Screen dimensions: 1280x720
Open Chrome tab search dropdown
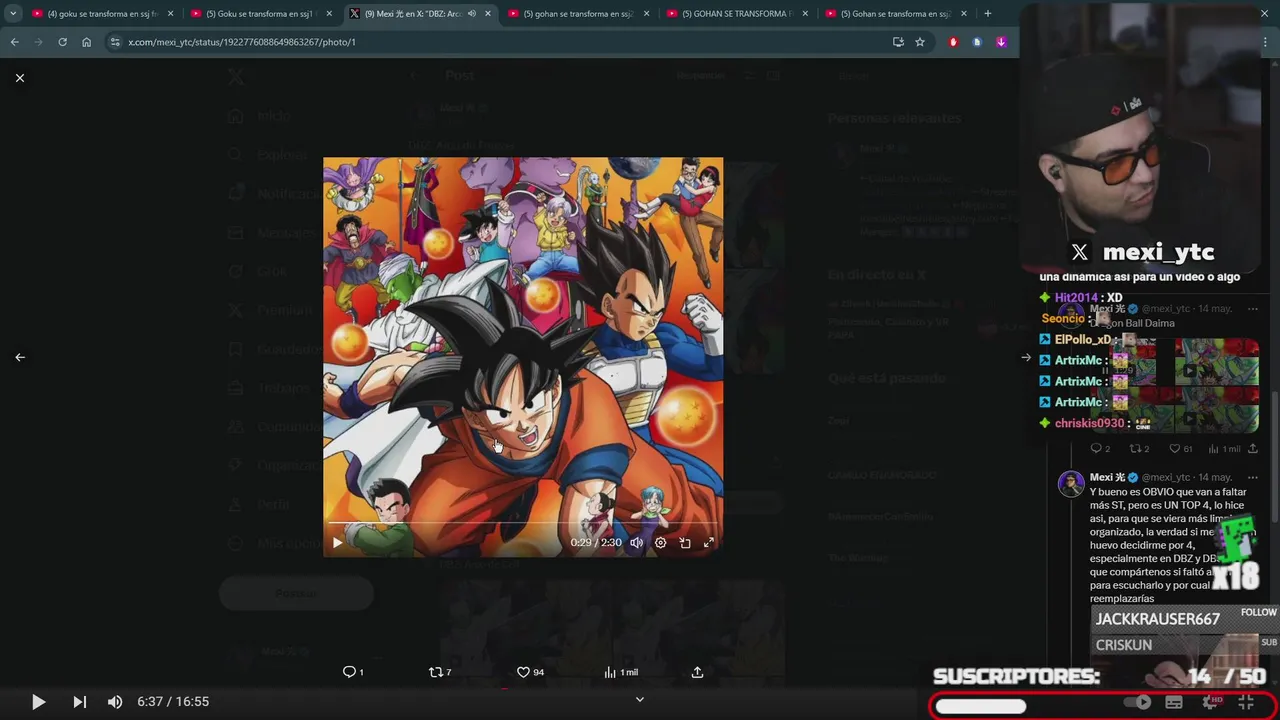13,14
